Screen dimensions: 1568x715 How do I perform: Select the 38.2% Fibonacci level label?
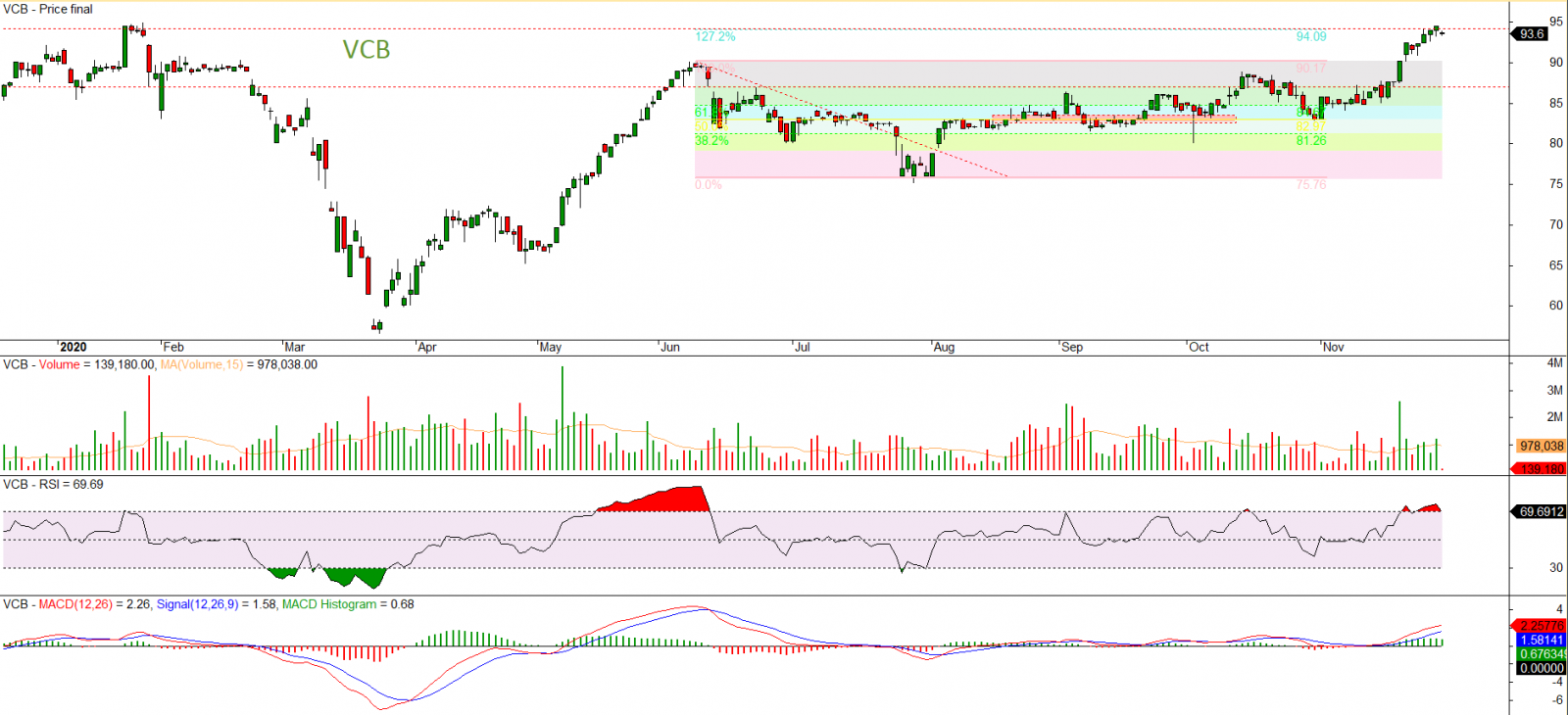tap(712, 140)
